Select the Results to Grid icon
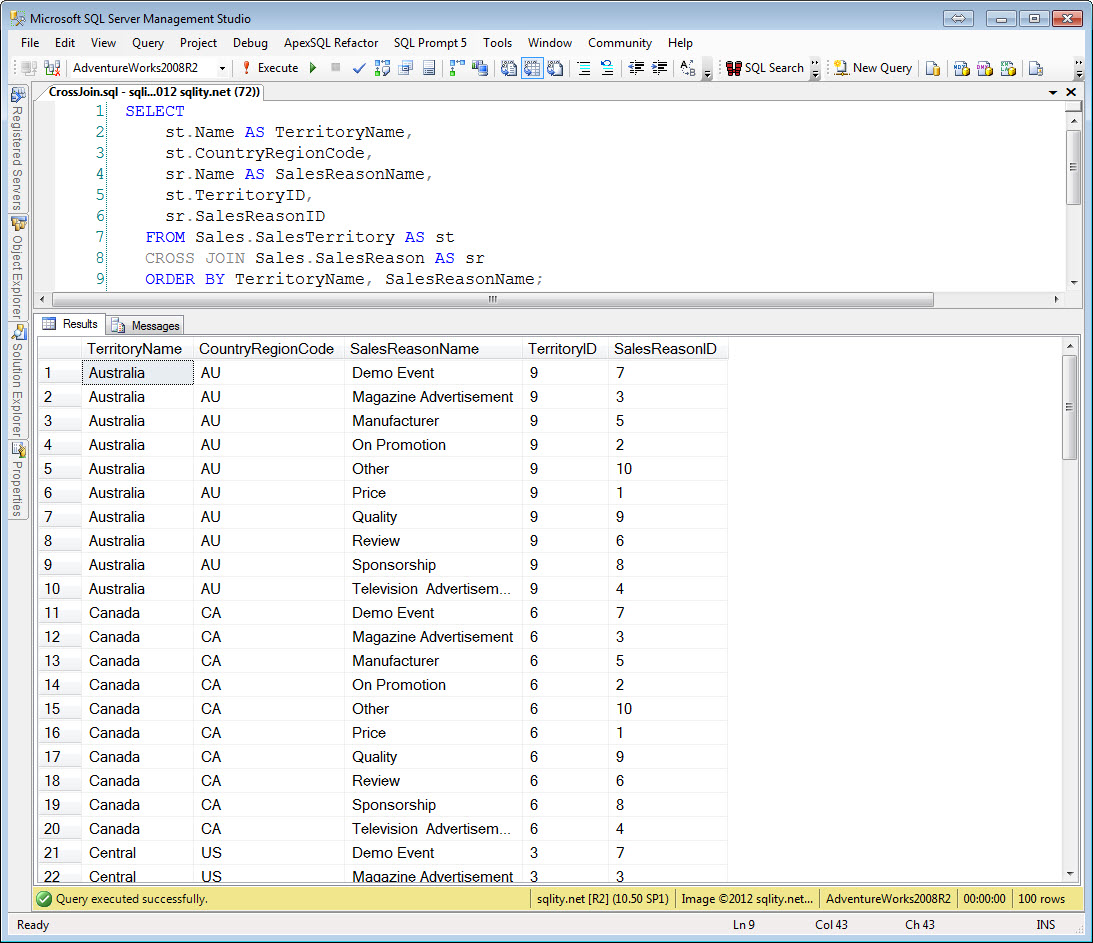 pos(533,68)
